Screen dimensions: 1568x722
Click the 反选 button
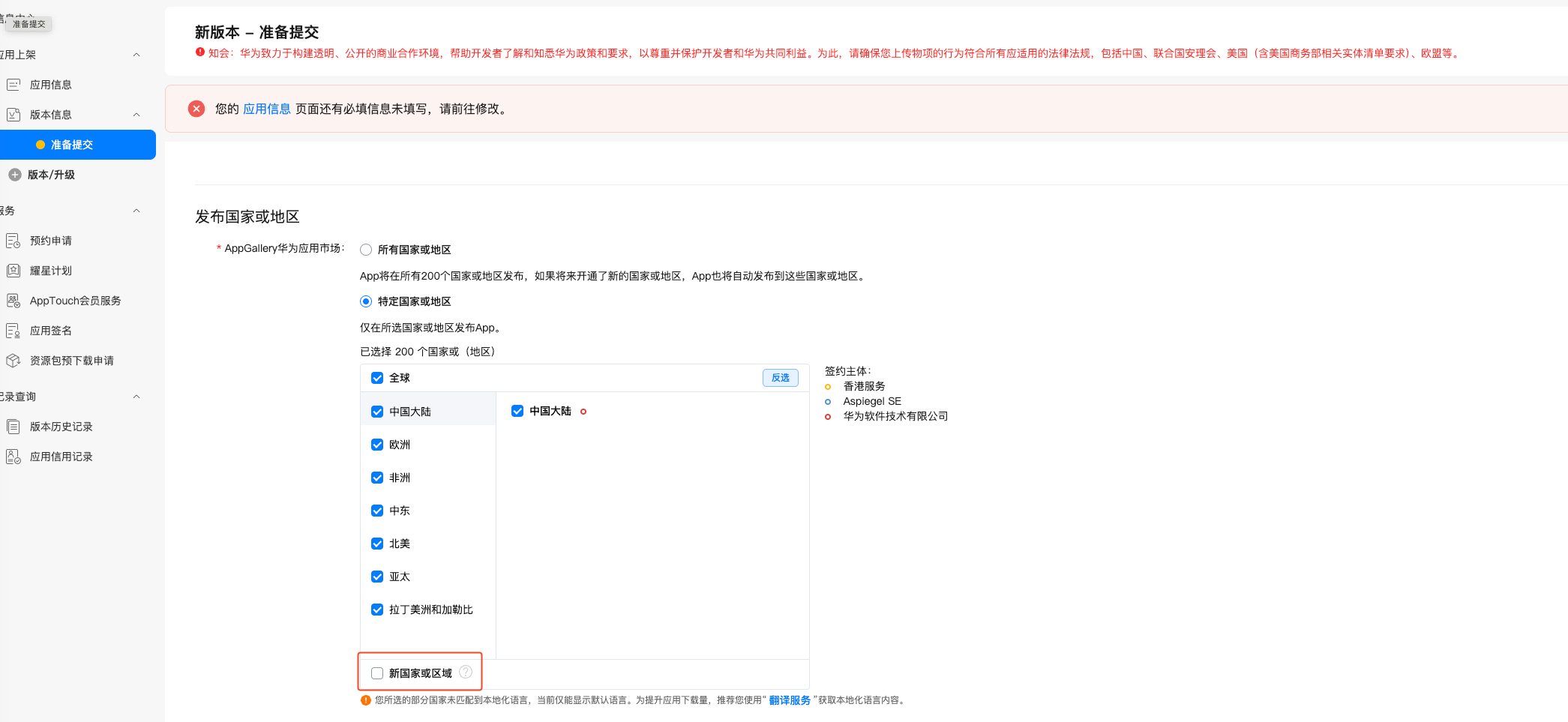[780, 378]
